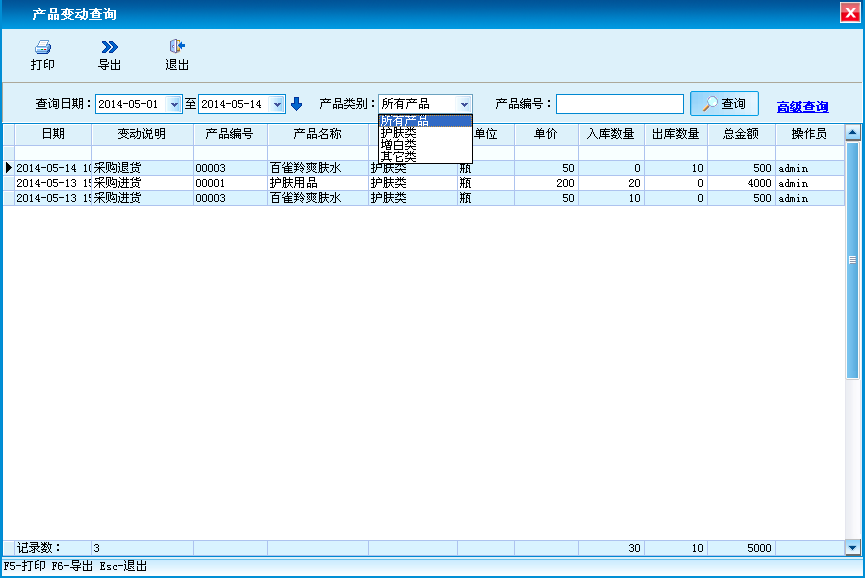Click the blue down arrow beside date range
This screenshot has width=865, height=578.
click(296, 104)
